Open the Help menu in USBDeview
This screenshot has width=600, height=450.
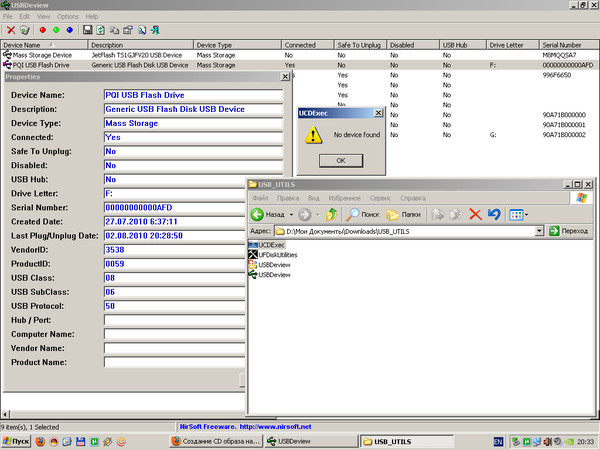pyautogui.click(x=92, y=16)
